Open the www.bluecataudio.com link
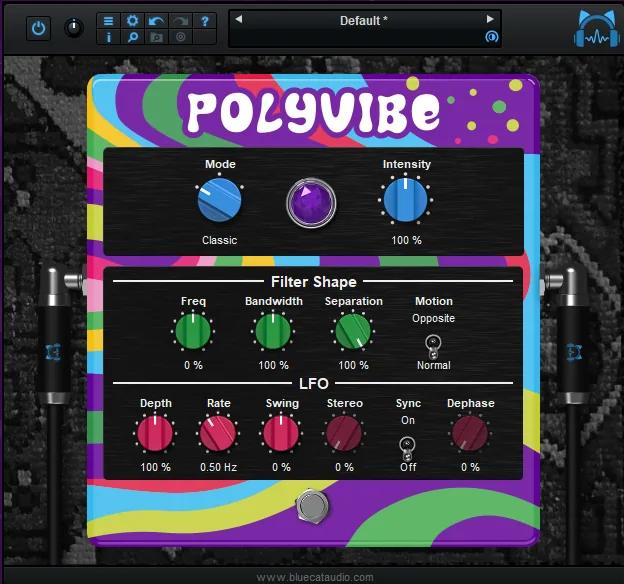 click(315, 577)
